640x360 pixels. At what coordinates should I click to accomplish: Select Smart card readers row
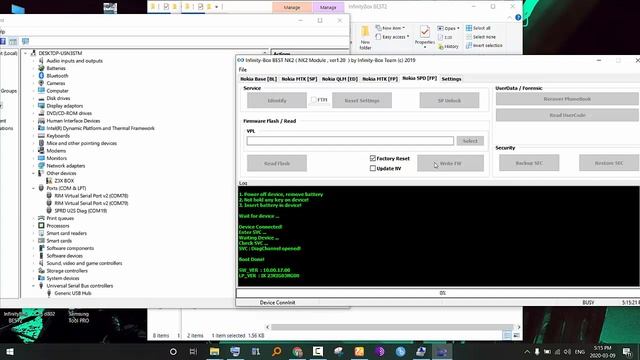tap(67, 233)
